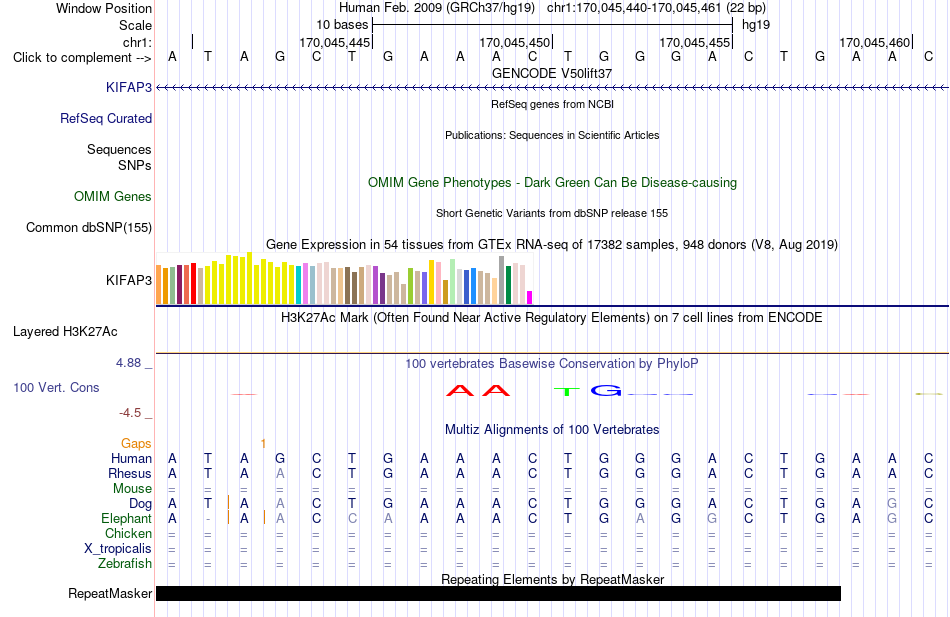Click 'Click to complement -->' to flip bases
This screenshot has height=617, width=950.
tap(82, 58)
